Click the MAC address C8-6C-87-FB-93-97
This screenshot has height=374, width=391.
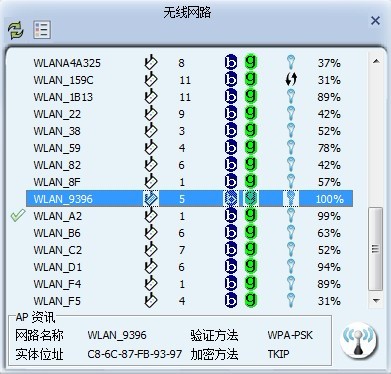[135, 354]
